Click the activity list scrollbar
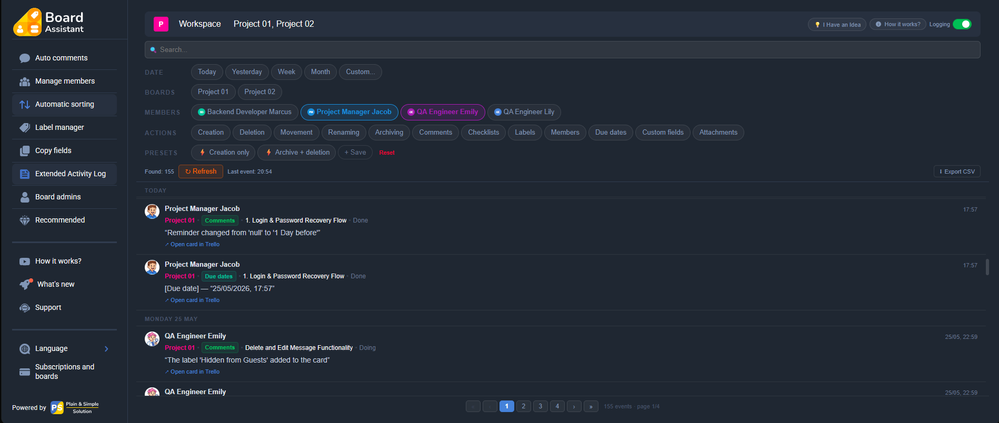Viewport: 999px width, 423px height. point(988,267)
